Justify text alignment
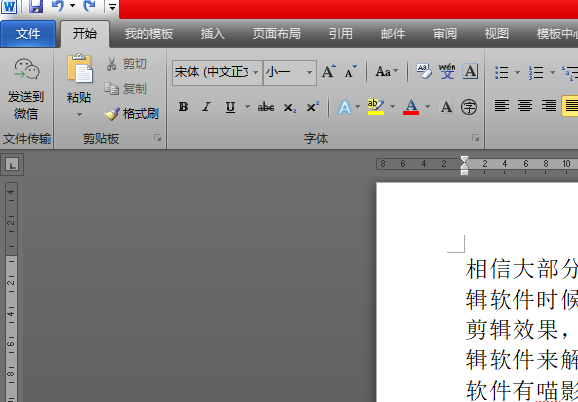 pyautogui.click(x=570, y=106)
